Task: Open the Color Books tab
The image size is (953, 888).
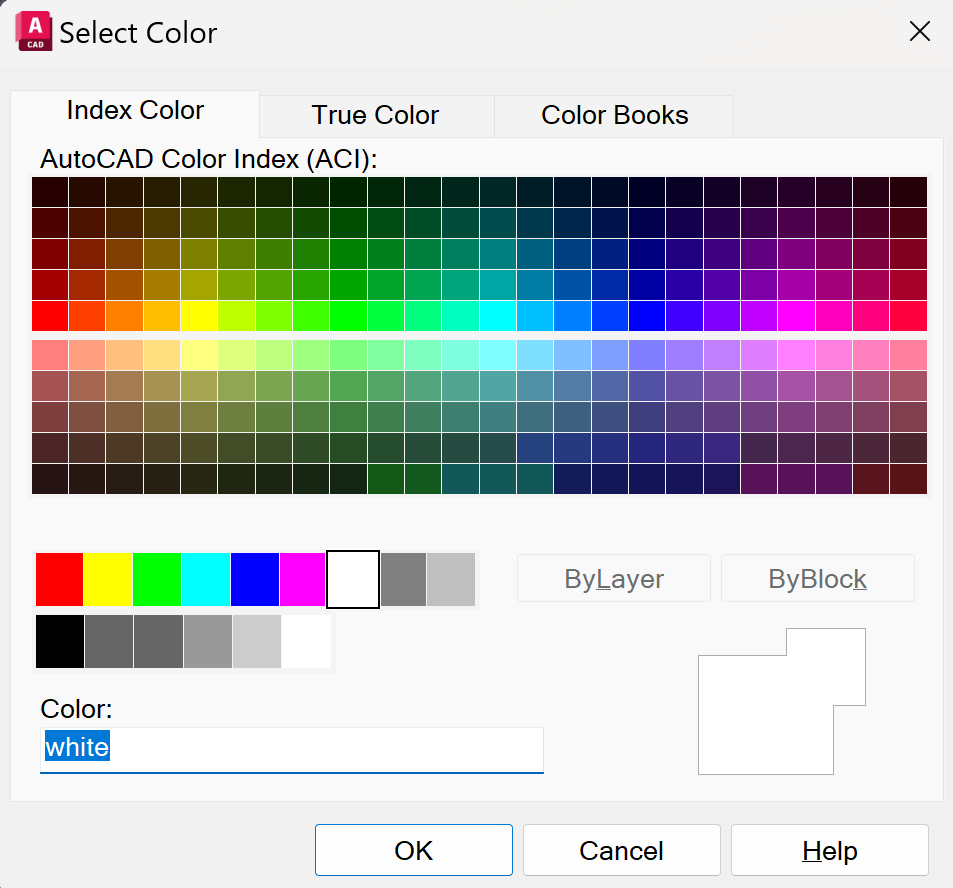Action: click(x=614, y=115)
